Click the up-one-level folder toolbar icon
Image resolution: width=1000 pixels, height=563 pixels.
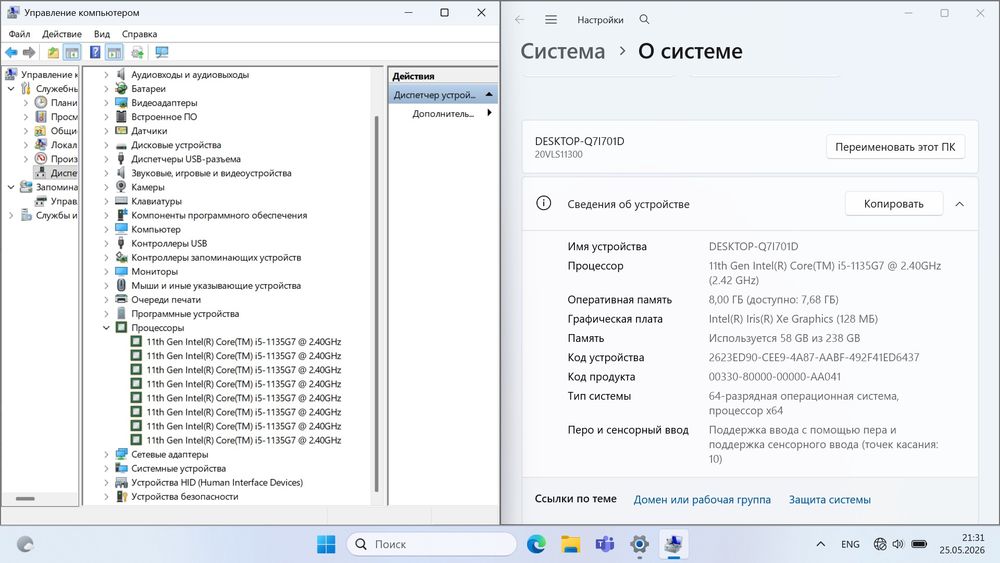(53, 52)
